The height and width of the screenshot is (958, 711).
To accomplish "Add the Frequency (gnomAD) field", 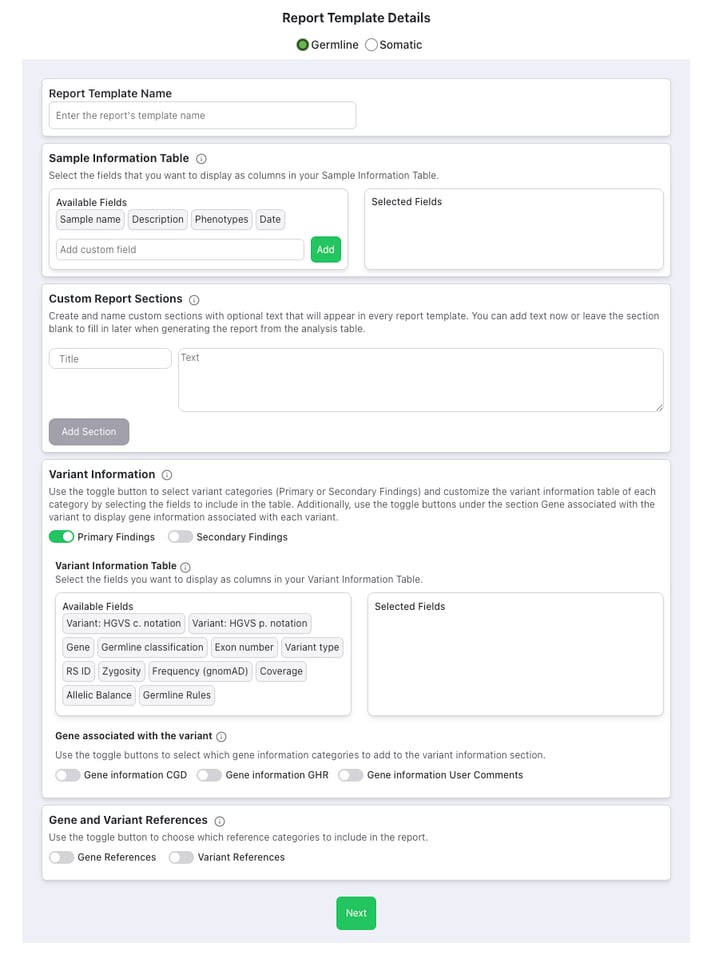I will (200, 671).
